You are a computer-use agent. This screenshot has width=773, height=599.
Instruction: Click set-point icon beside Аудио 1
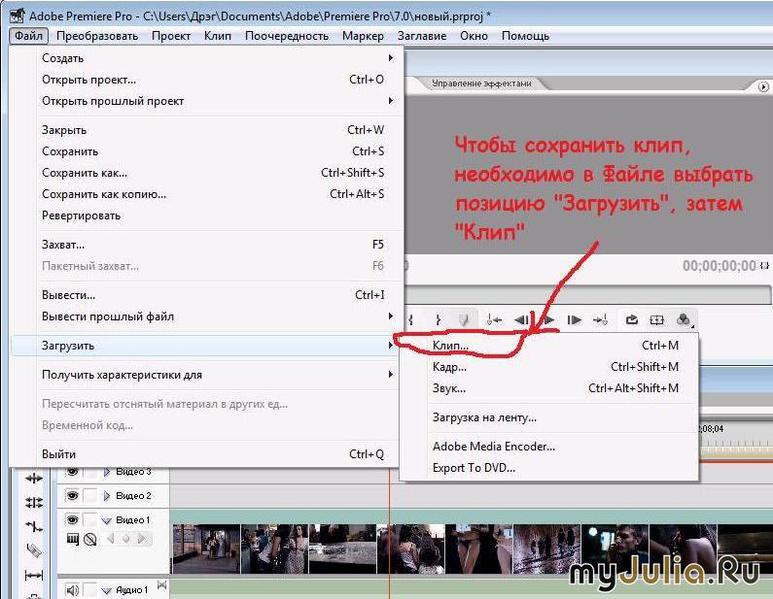[x=162, y=586]
